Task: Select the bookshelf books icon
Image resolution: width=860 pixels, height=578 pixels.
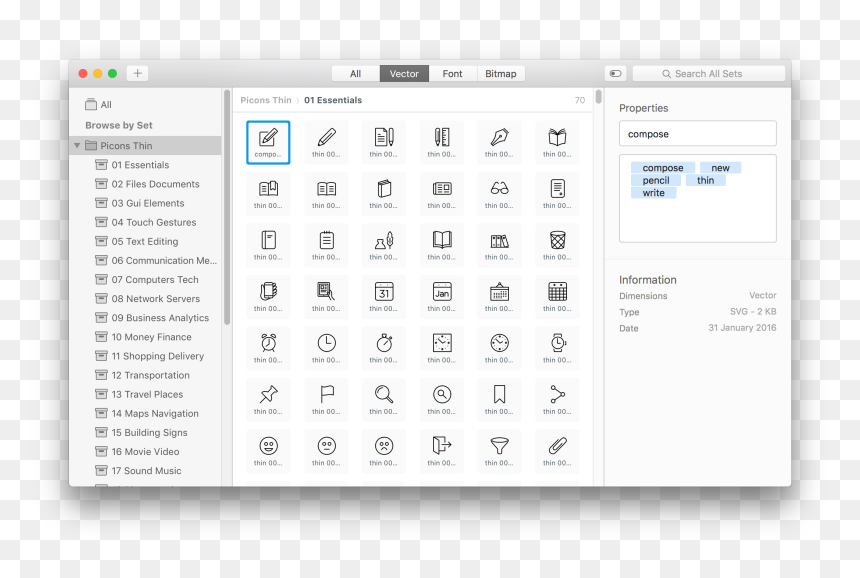Action: click(x=499, y=245)
